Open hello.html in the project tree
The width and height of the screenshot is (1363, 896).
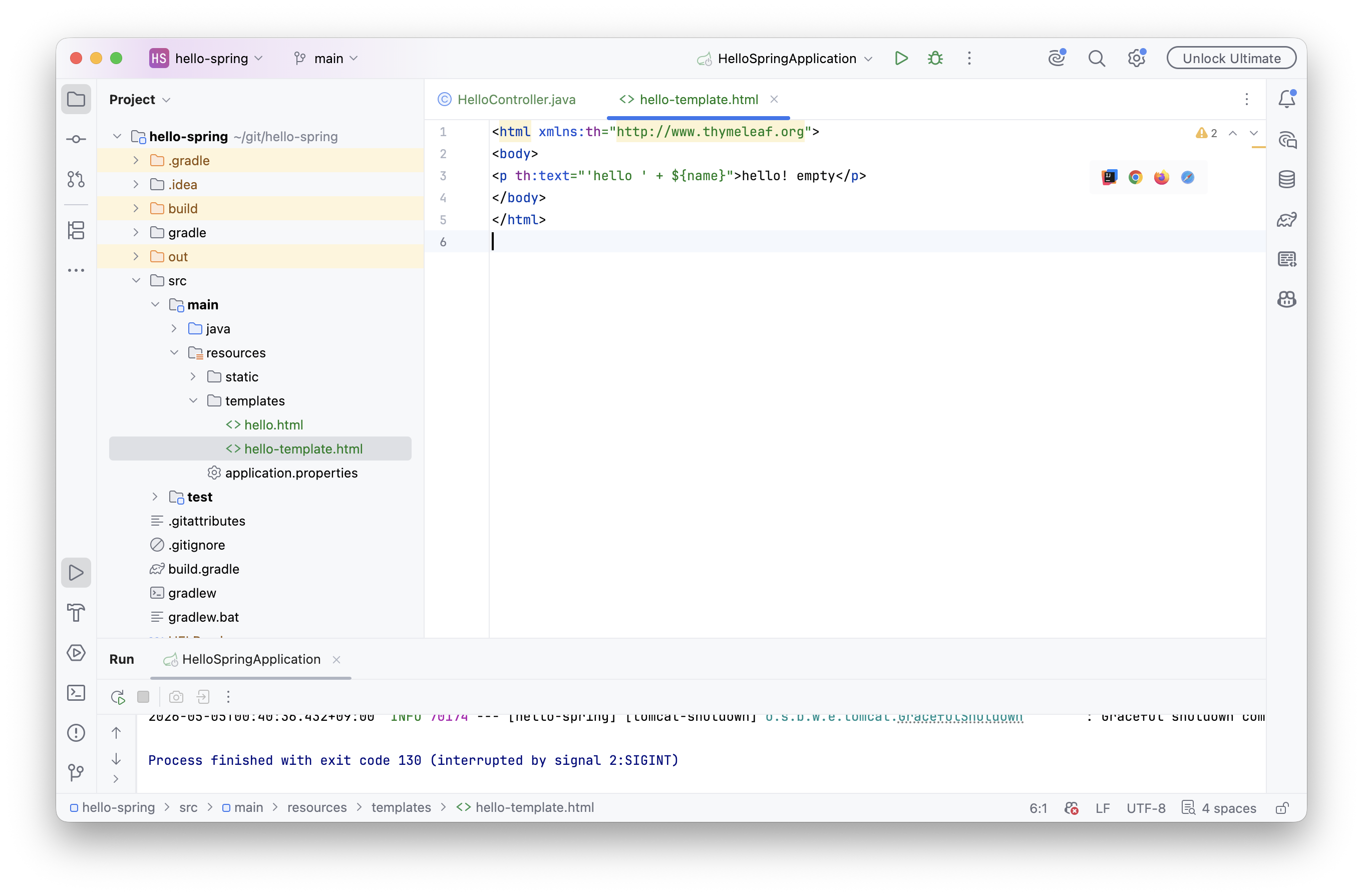273,425
